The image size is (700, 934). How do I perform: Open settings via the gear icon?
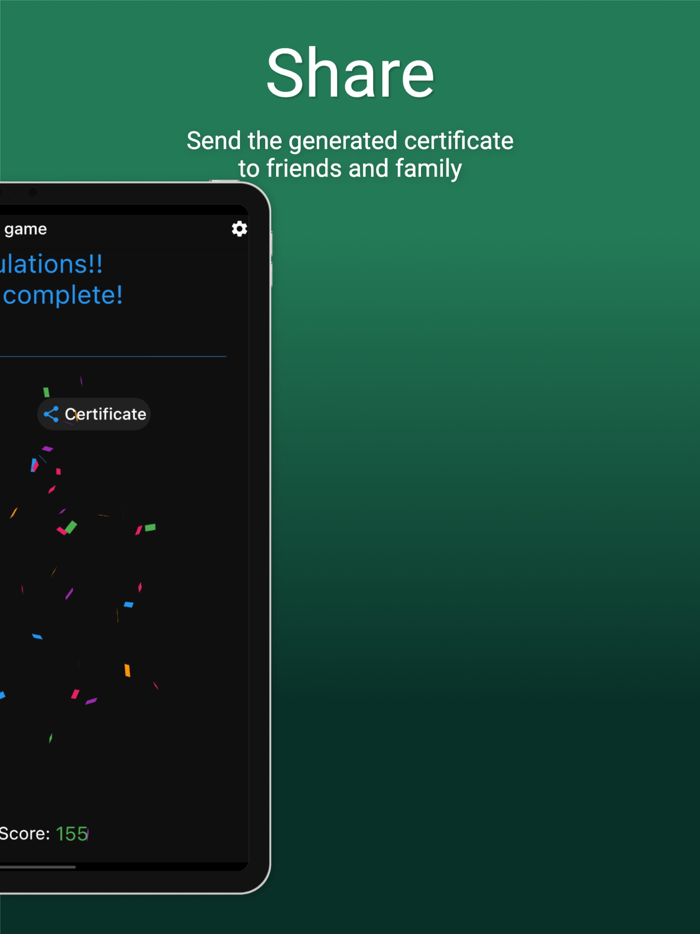[x=239, y=229]
